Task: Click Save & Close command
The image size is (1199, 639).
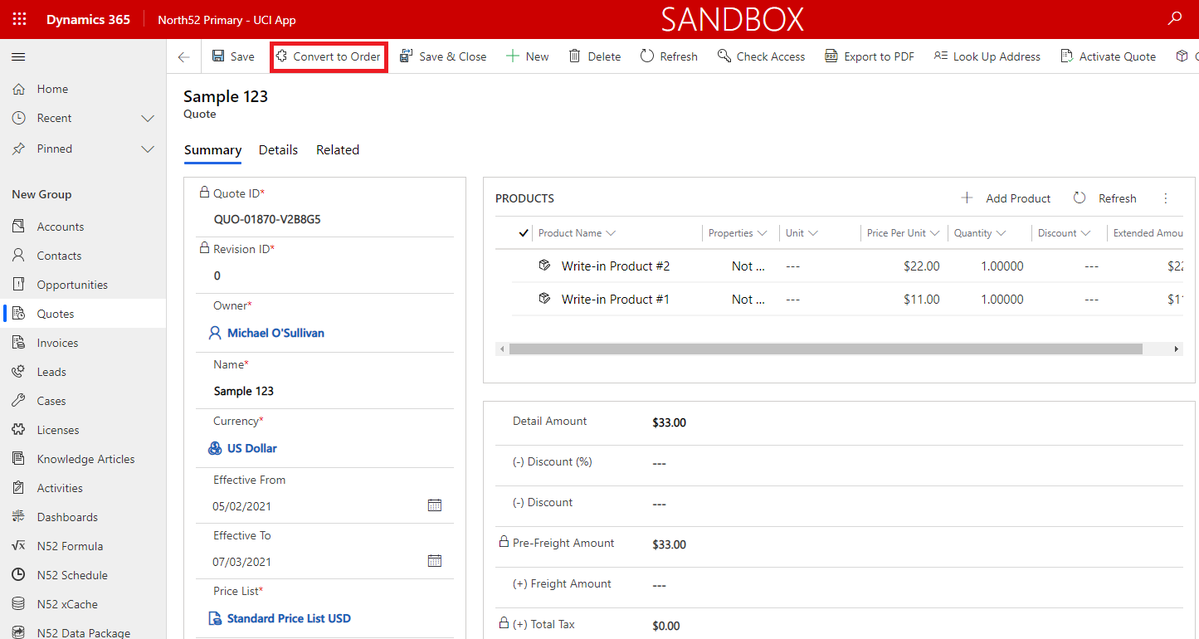Action: point(443,57)
